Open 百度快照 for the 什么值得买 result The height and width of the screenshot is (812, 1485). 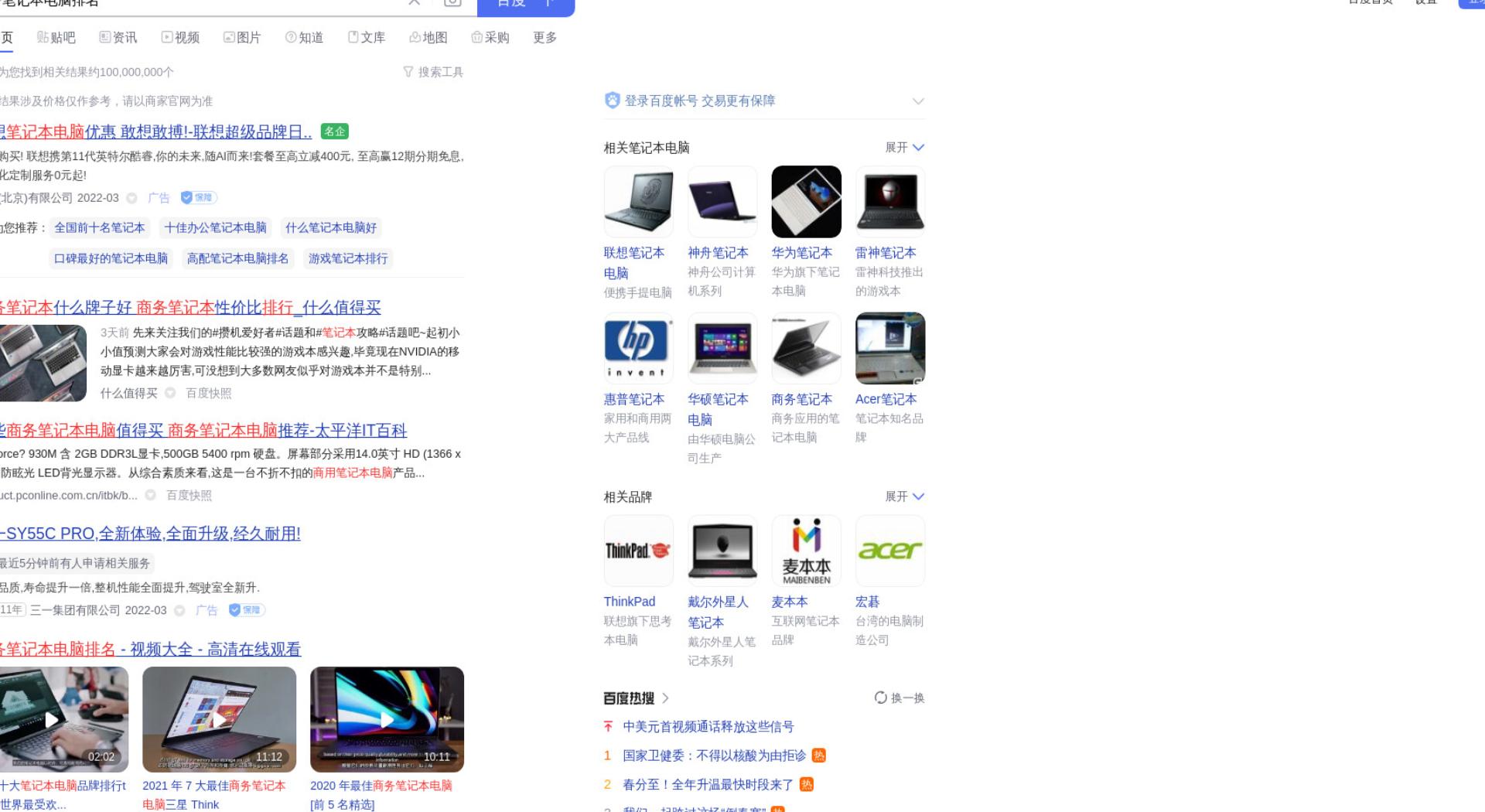pos(209,393)
